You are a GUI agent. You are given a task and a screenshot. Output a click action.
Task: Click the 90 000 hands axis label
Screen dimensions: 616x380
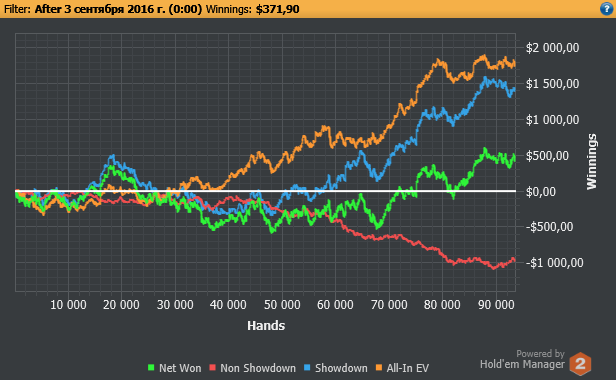coord(496,305)
